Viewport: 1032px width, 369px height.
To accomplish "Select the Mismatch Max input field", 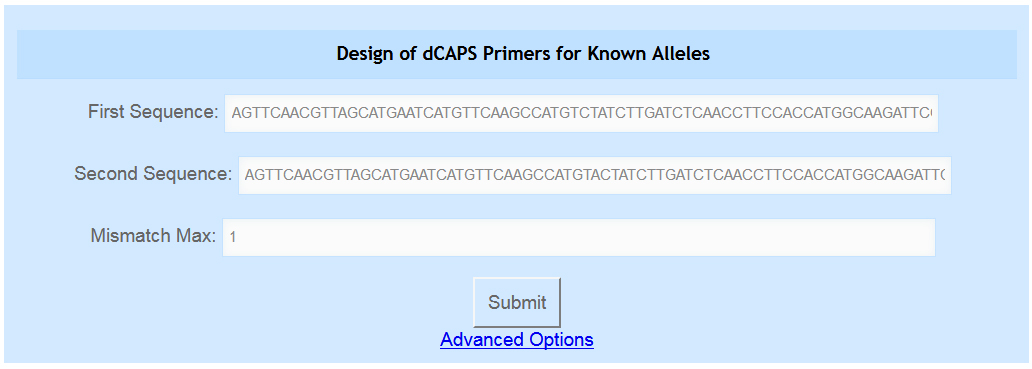I will point(579,237).
